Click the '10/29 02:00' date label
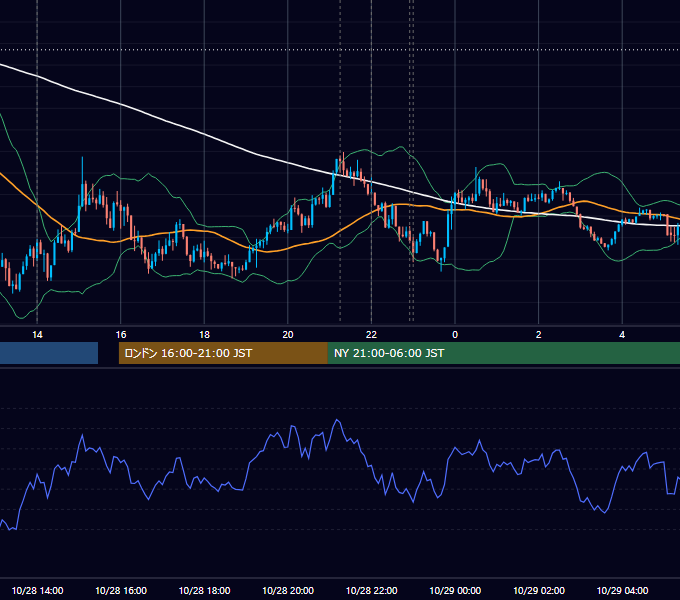Viewport: 680px width, 600px height. [539, 591]
